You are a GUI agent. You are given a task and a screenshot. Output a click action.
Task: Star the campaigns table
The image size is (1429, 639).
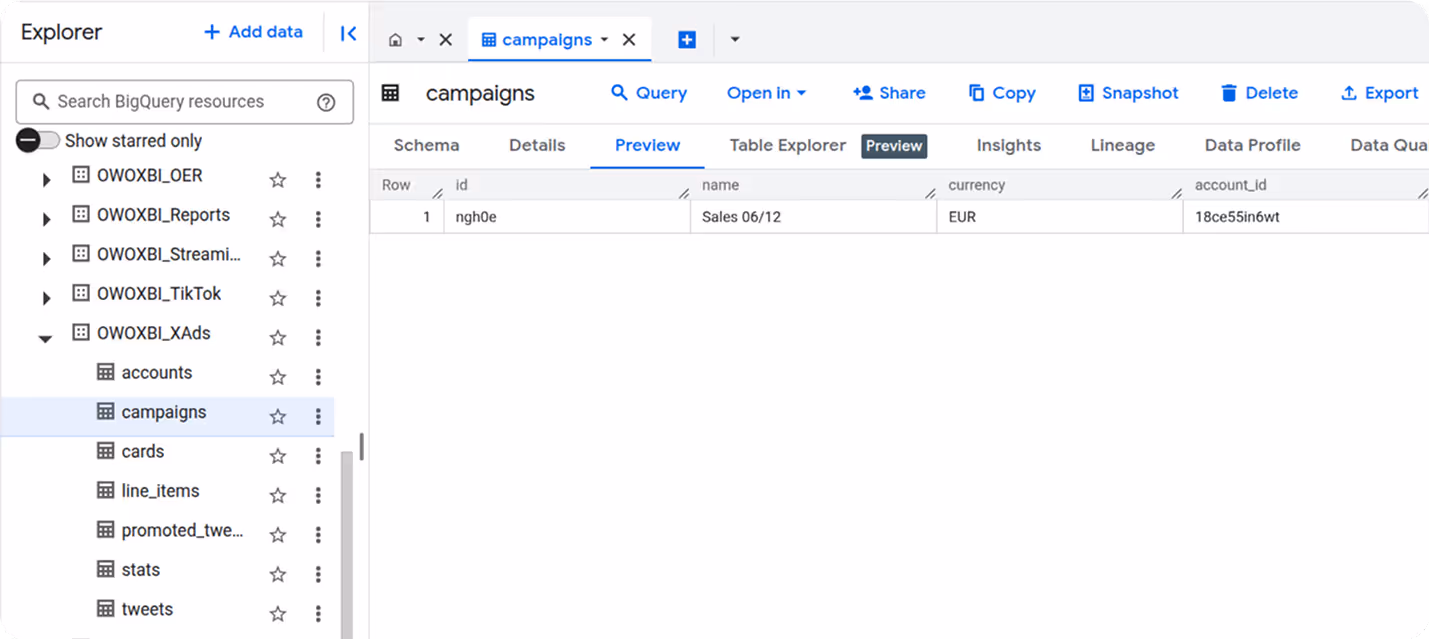coord(278,417)
